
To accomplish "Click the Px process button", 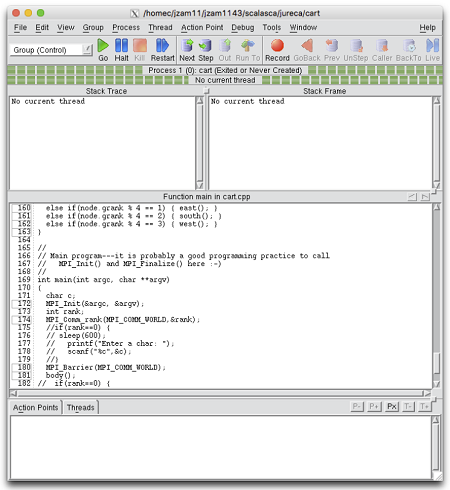I will coord(392,406).
